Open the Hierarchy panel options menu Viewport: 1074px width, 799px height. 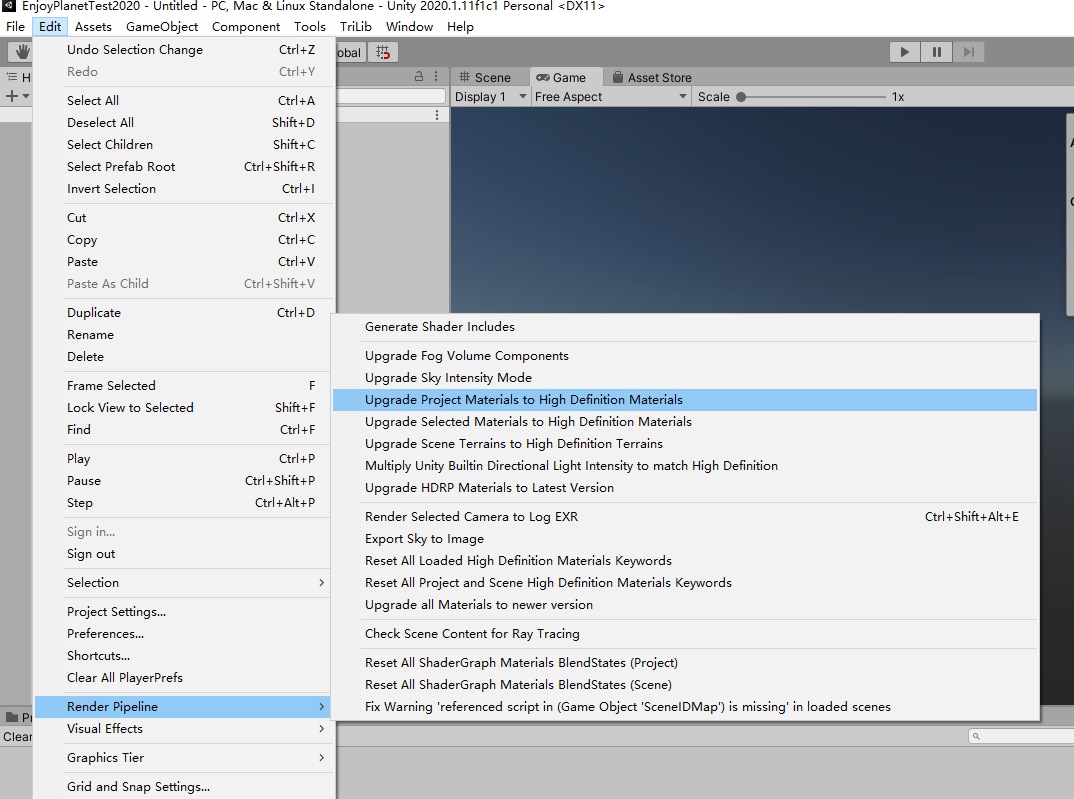(436, 77)
